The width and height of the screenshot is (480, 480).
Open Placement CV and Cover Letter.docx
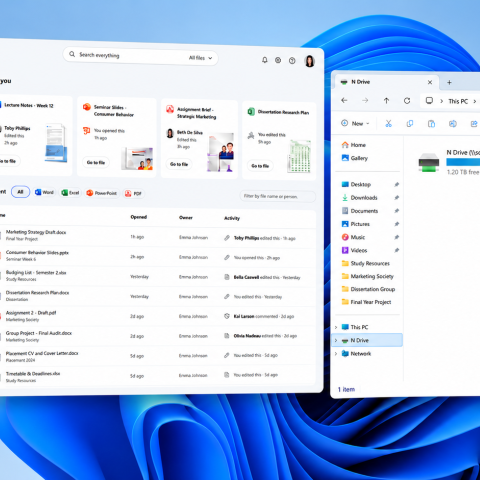(42, 353)
